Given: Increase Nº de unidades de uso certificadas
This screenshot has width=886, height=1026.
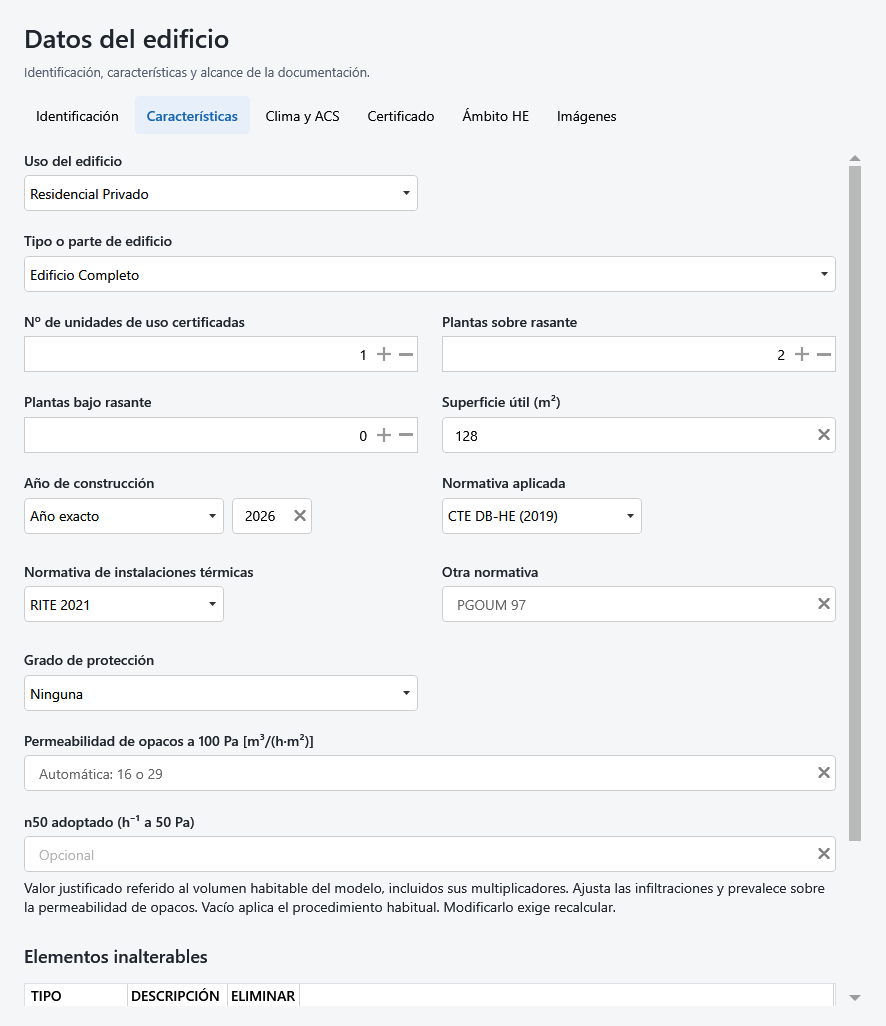Looking at the screenshot, I should [384, 355].
